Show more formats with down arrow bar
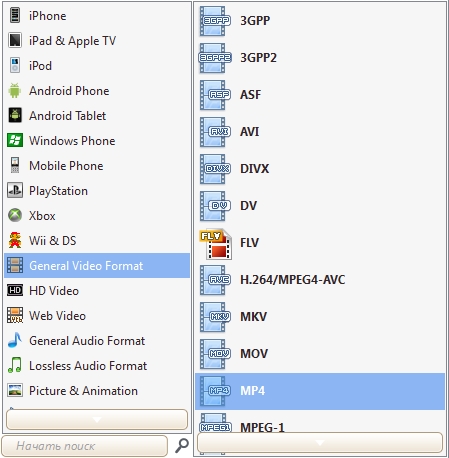This screenshot has width=449, height=458. 320,443
